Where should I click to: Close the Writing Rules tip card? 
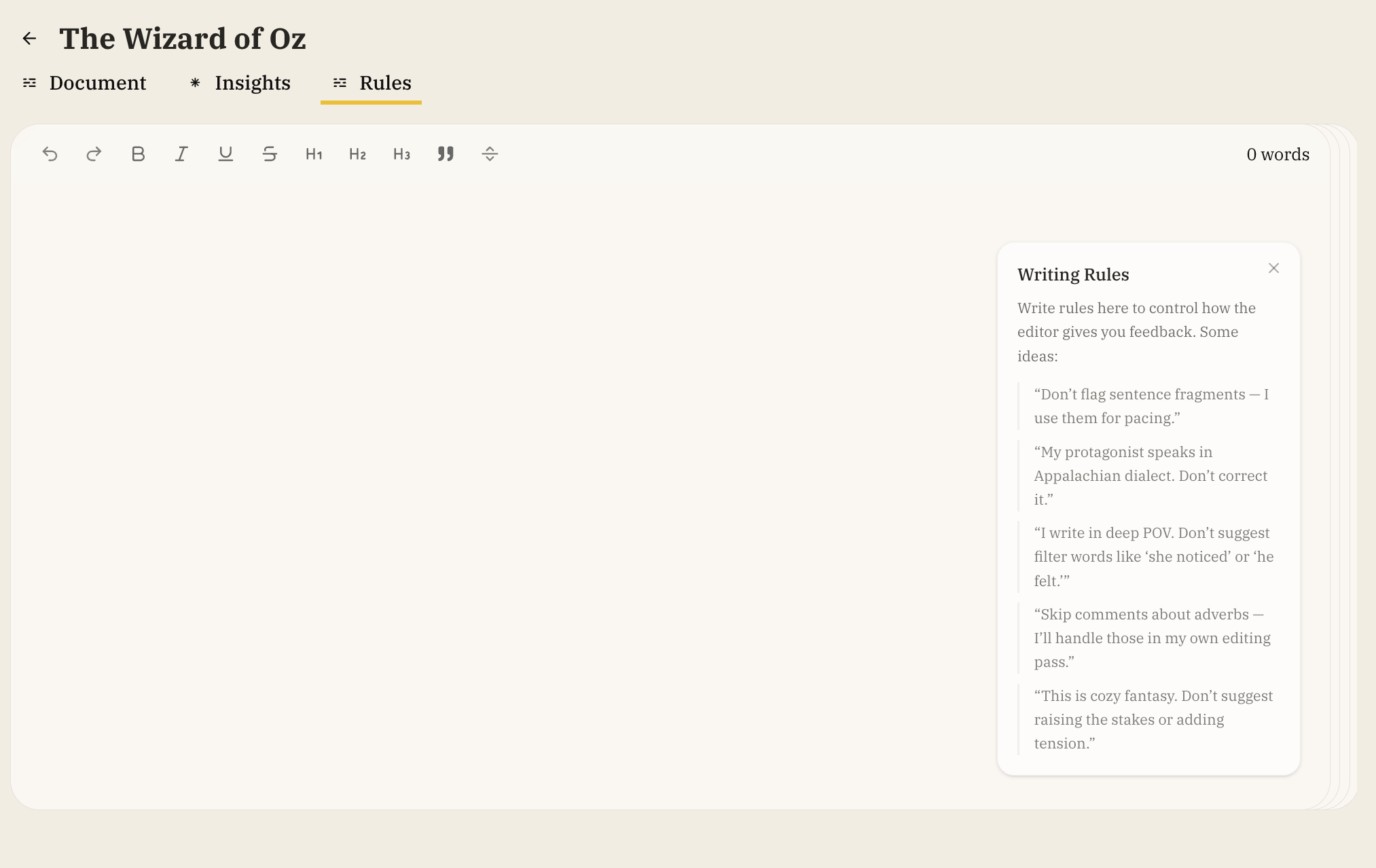tap(1273, 268)
